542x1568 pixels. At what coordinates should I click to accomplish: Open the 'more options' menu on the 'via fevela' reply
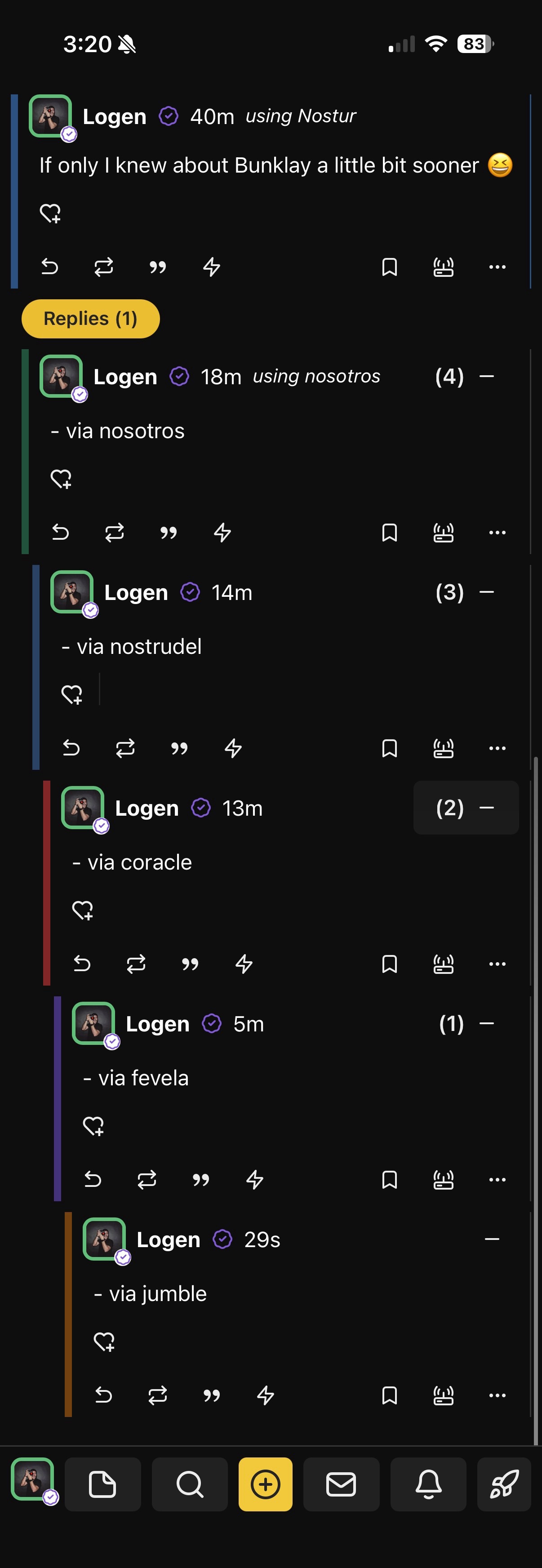(x=497, y=1180)
